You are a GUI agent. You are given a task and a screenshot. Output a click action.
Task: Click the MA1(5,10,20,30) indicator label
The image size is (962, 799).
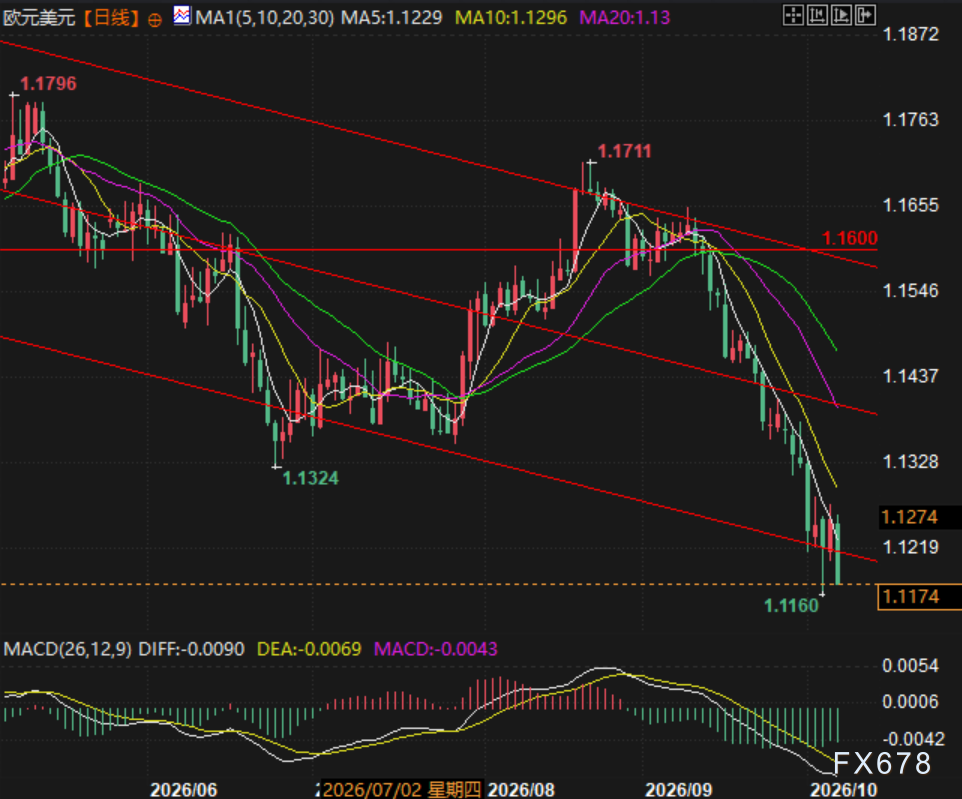tap(264, 17)
